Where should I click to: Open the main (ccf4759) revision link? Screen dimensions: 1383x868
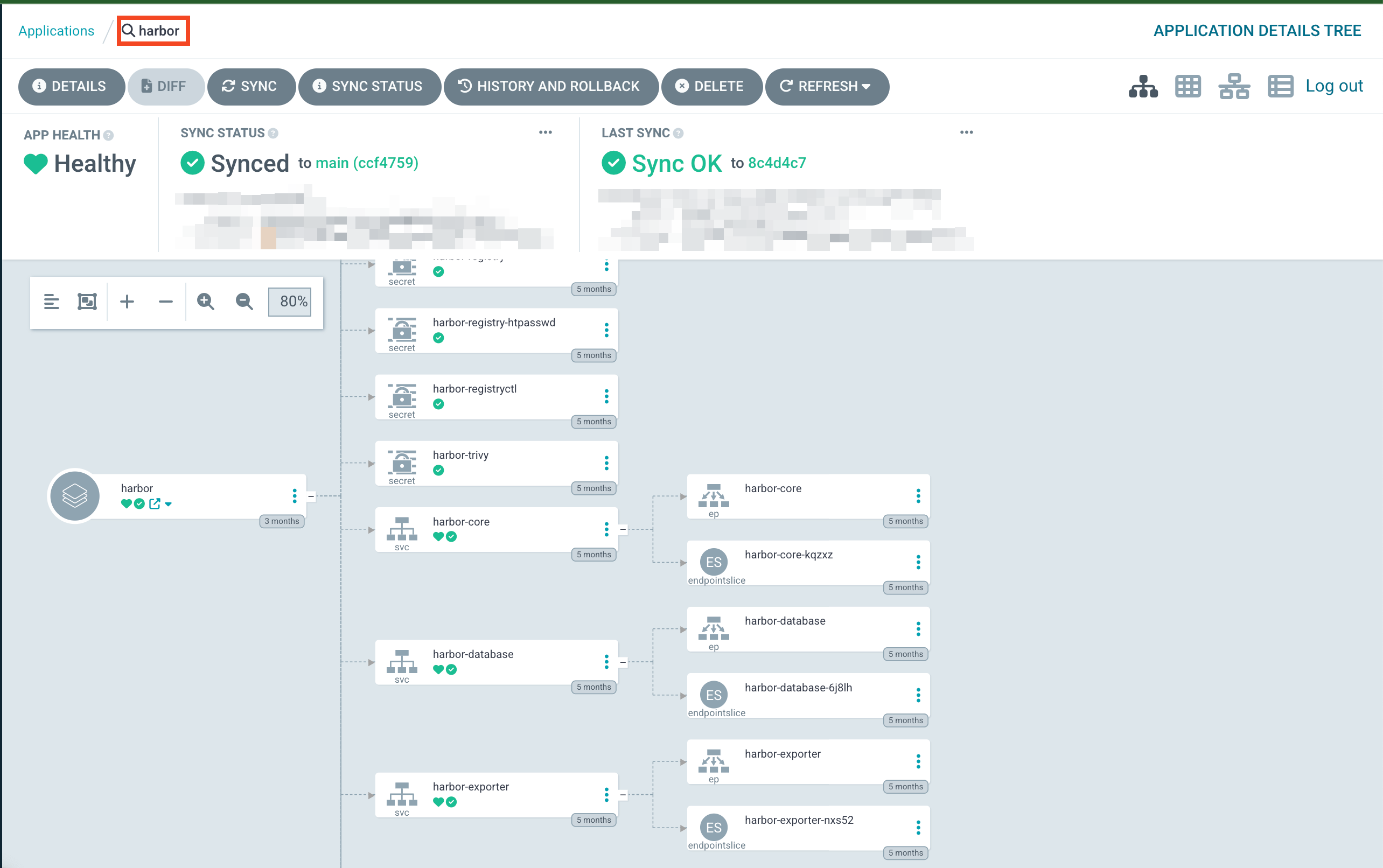(366, 163)
